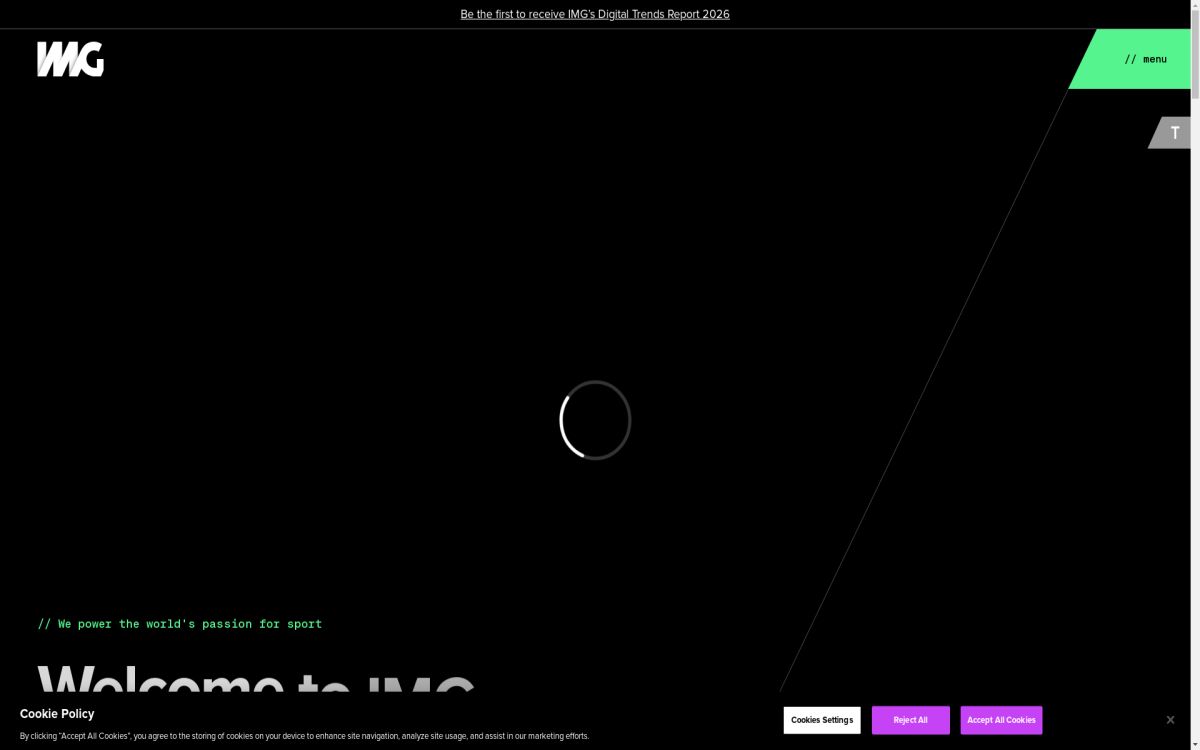Click the word 'menu' in the green tab

(1155, 59)
